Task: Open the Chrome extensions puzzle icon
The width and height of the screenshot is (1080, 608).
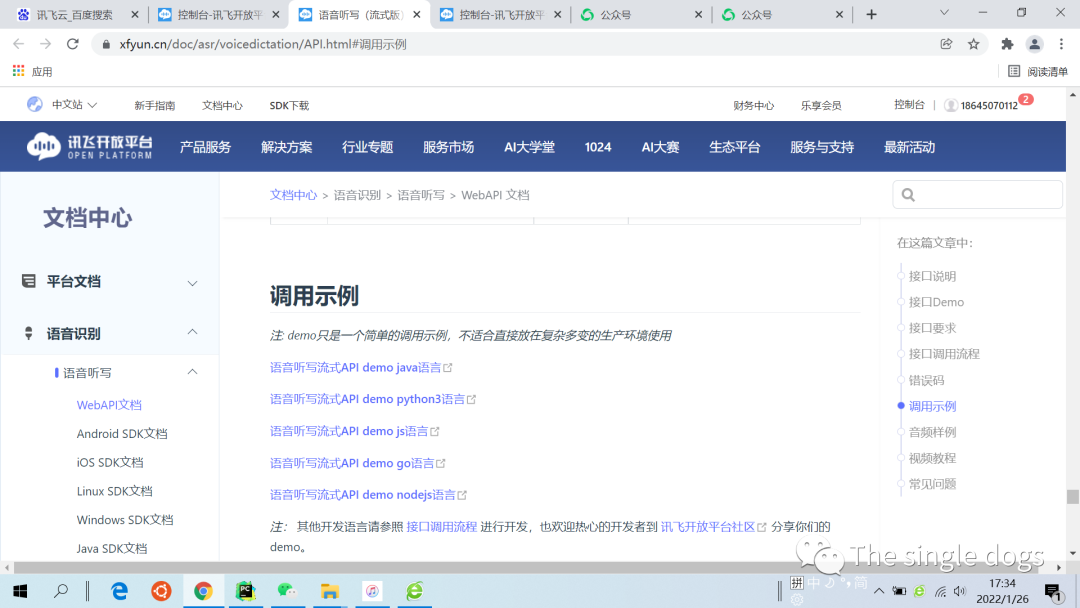Action: click(x=1007, y=44)
